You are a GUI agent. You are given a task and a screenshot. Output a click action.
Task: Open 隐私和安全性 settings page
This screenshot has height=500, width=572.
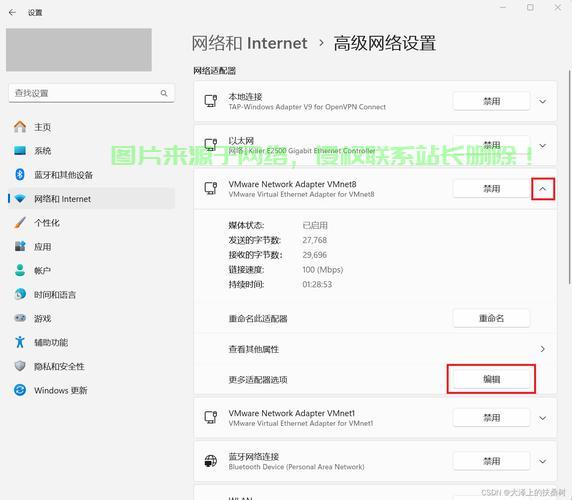tap(91, 366)
